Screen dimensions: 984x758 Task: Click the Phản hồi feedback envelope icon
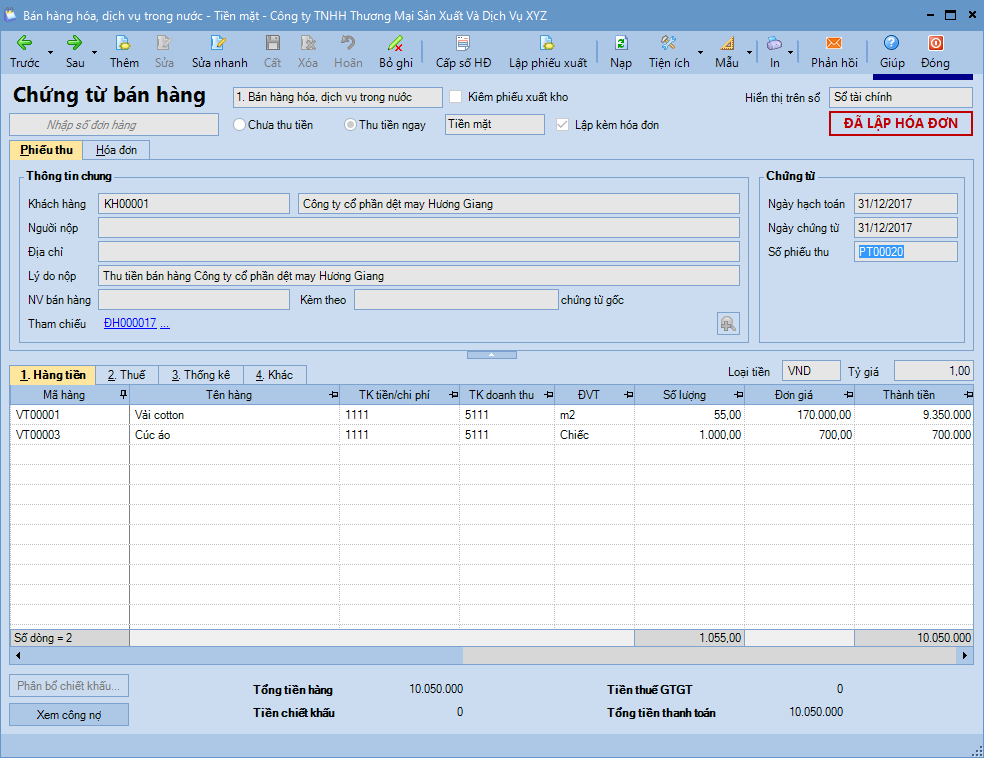tap(834, 43)
